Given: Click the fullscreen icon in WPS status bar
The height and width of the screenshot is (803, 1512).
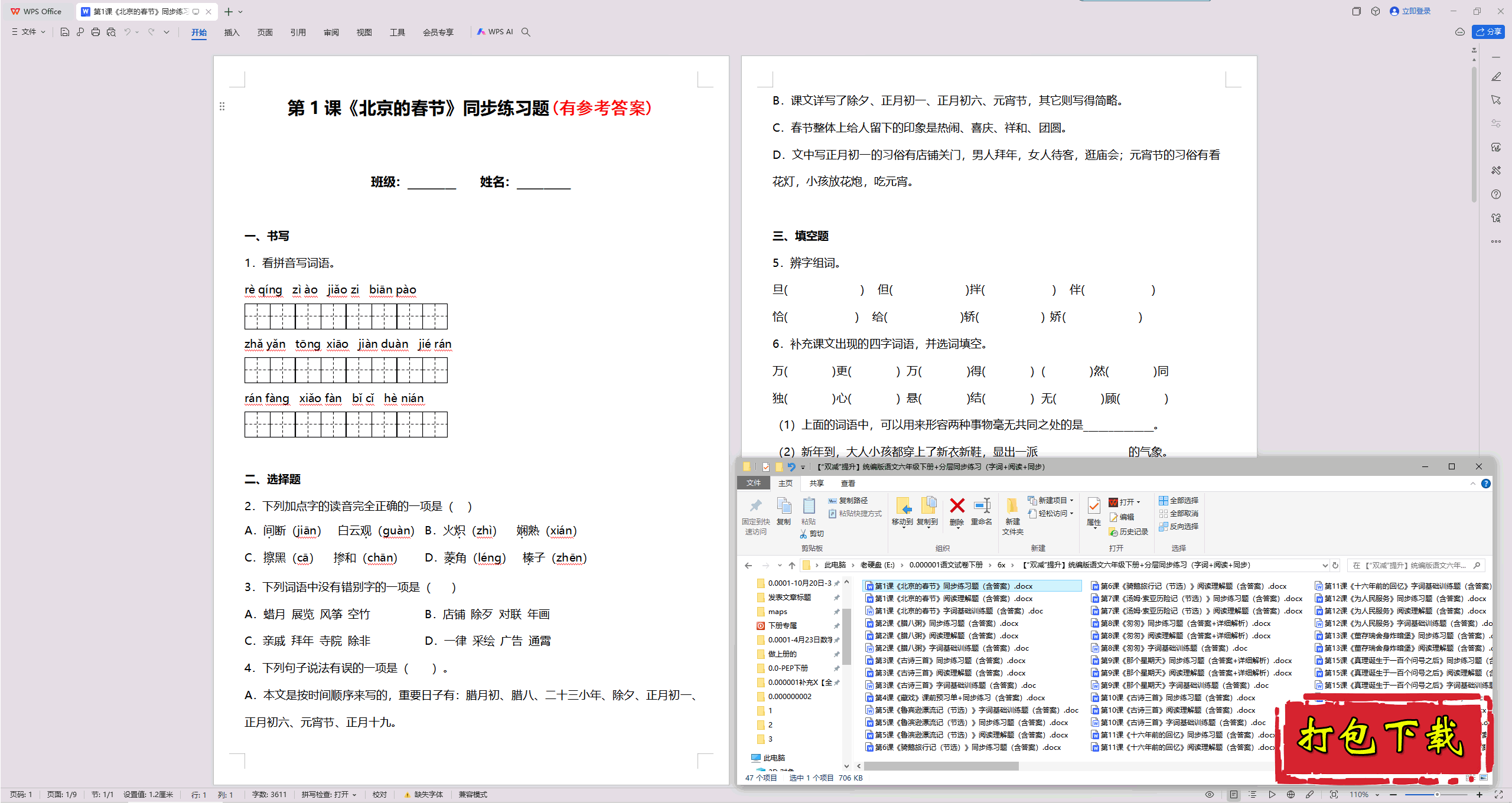Looking at the screenshot, I should 1498,795.
